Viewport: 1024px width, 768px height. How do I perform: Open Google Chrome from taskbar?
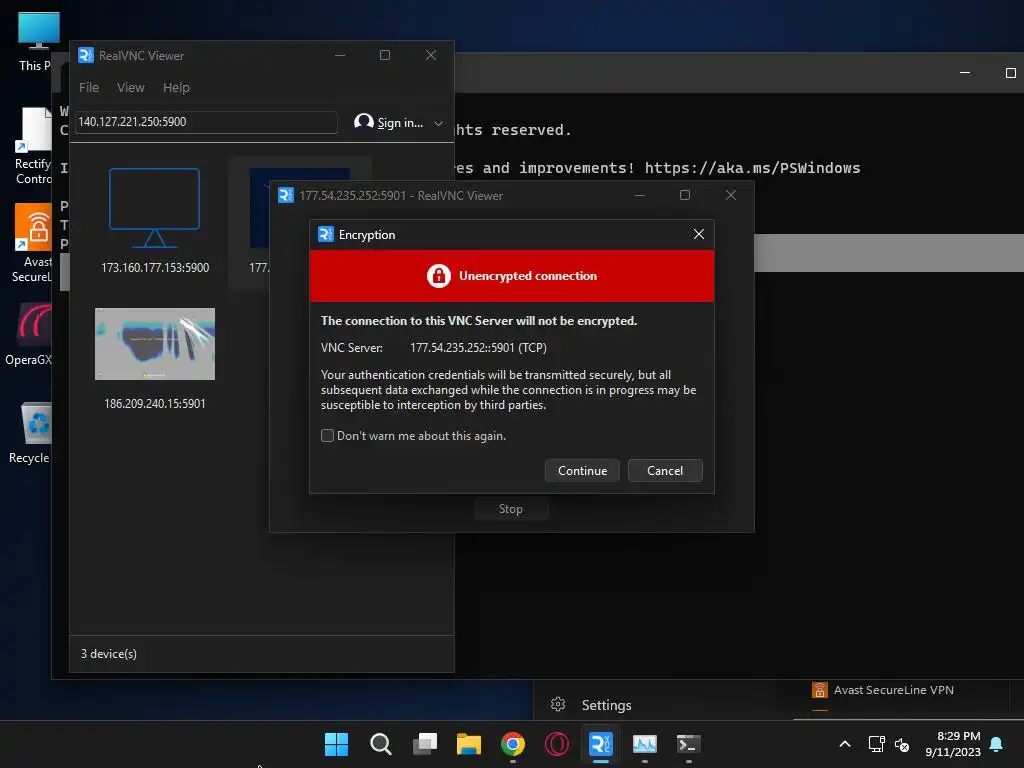pos(513,744)
